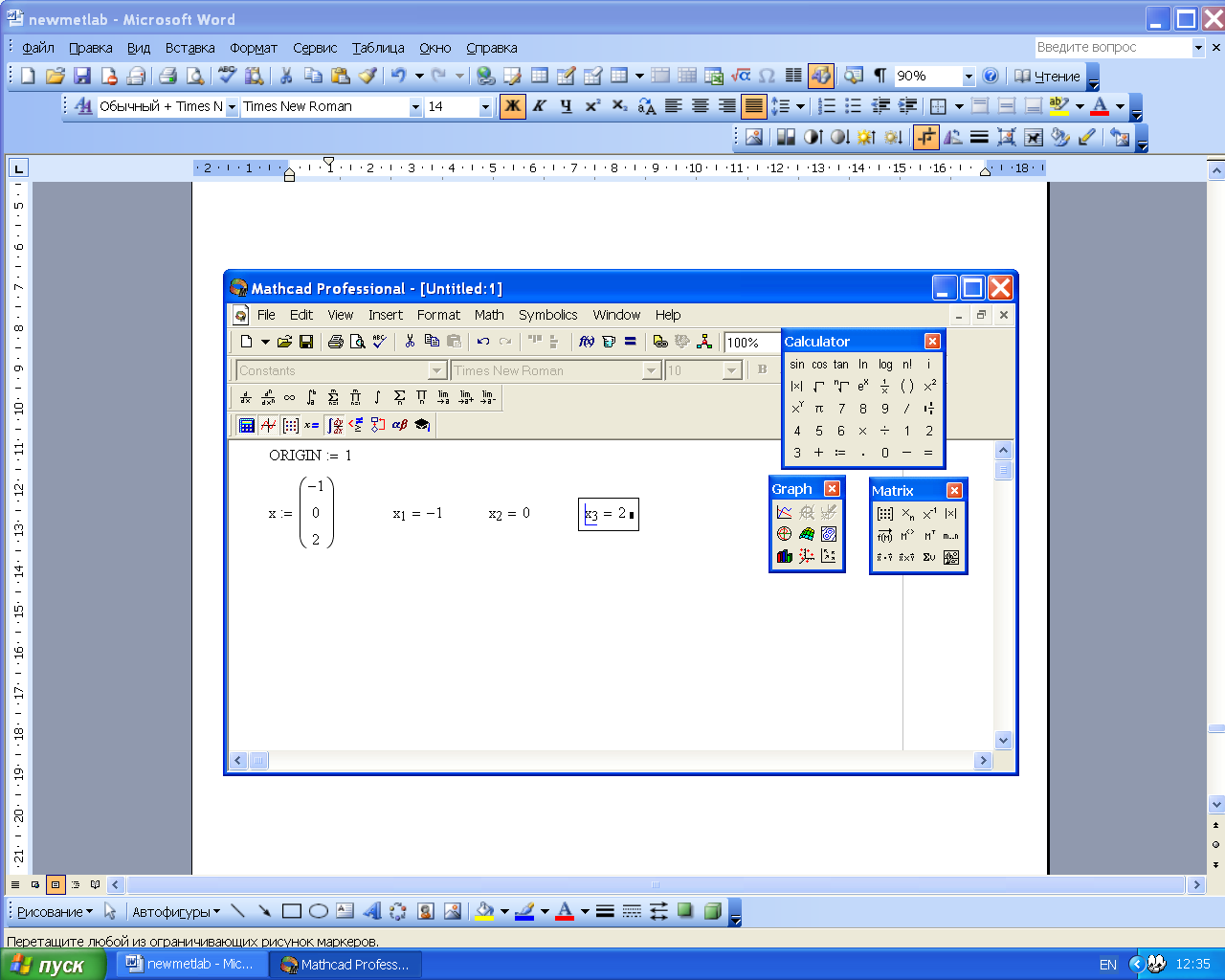The width and height of the screenshot is (1225, 980).
Task: Toggle underline Ч formatting
Action: (567, 106)
